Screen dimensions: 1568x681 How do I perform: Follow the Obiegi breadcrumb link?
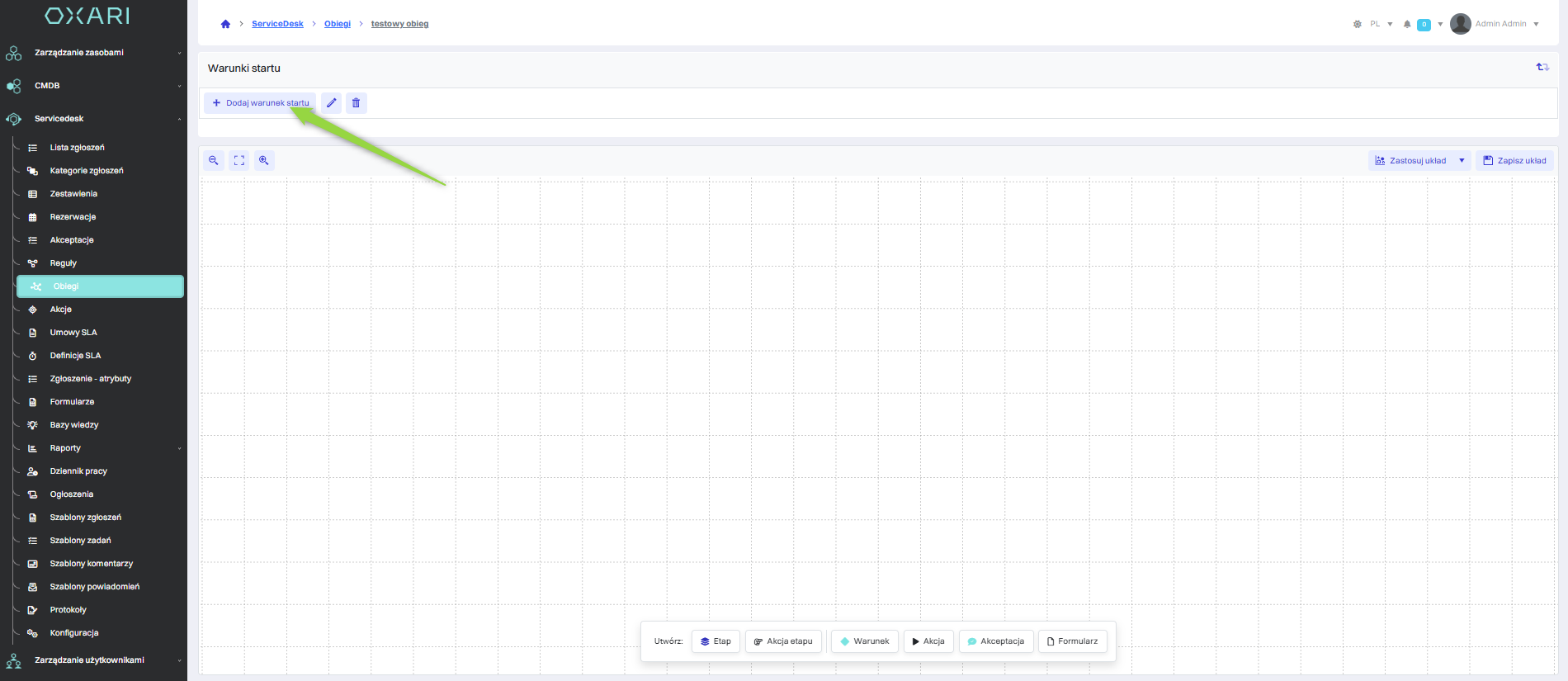coord(338,24)
